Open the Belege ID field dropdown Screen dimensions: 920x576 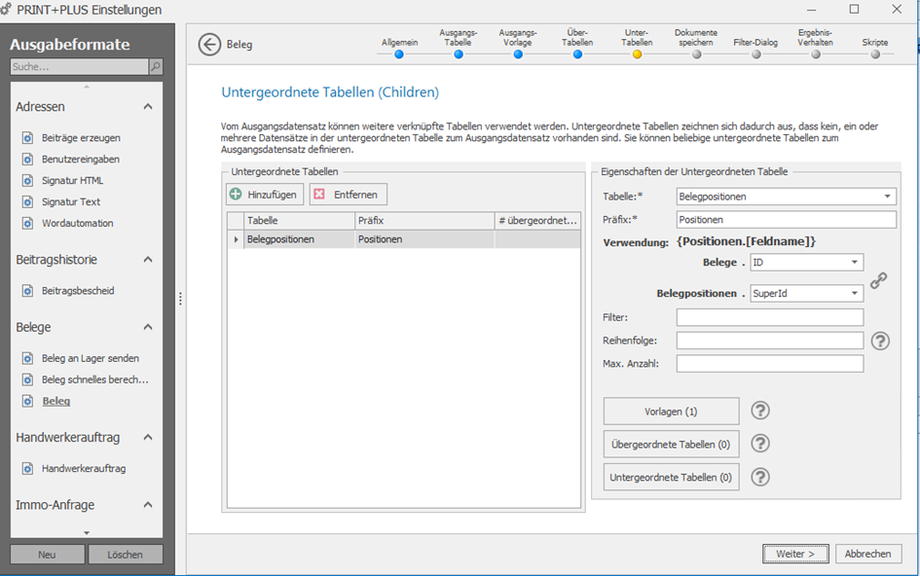[855, 262]
